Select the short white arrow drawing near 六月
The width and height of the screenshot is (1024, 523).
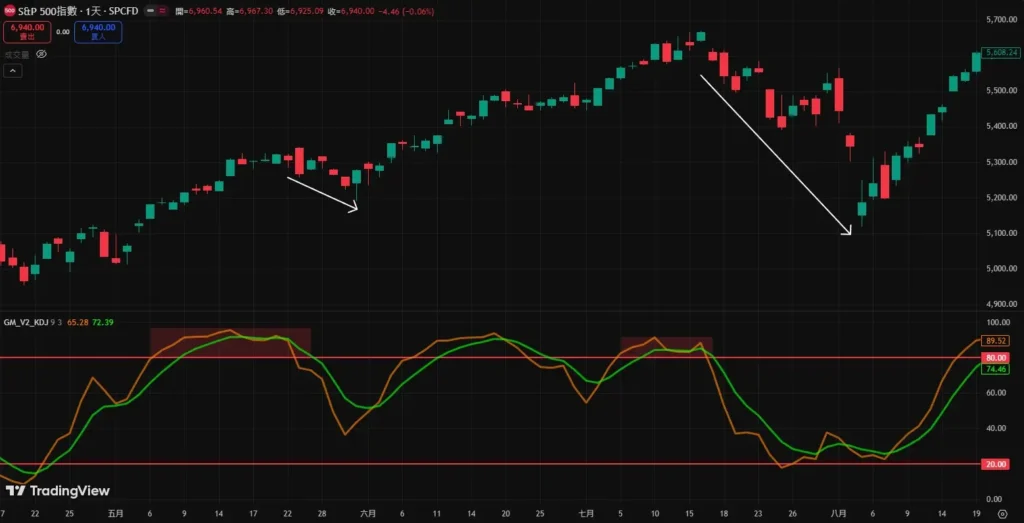pyautogui.click(x=322, y=193)
